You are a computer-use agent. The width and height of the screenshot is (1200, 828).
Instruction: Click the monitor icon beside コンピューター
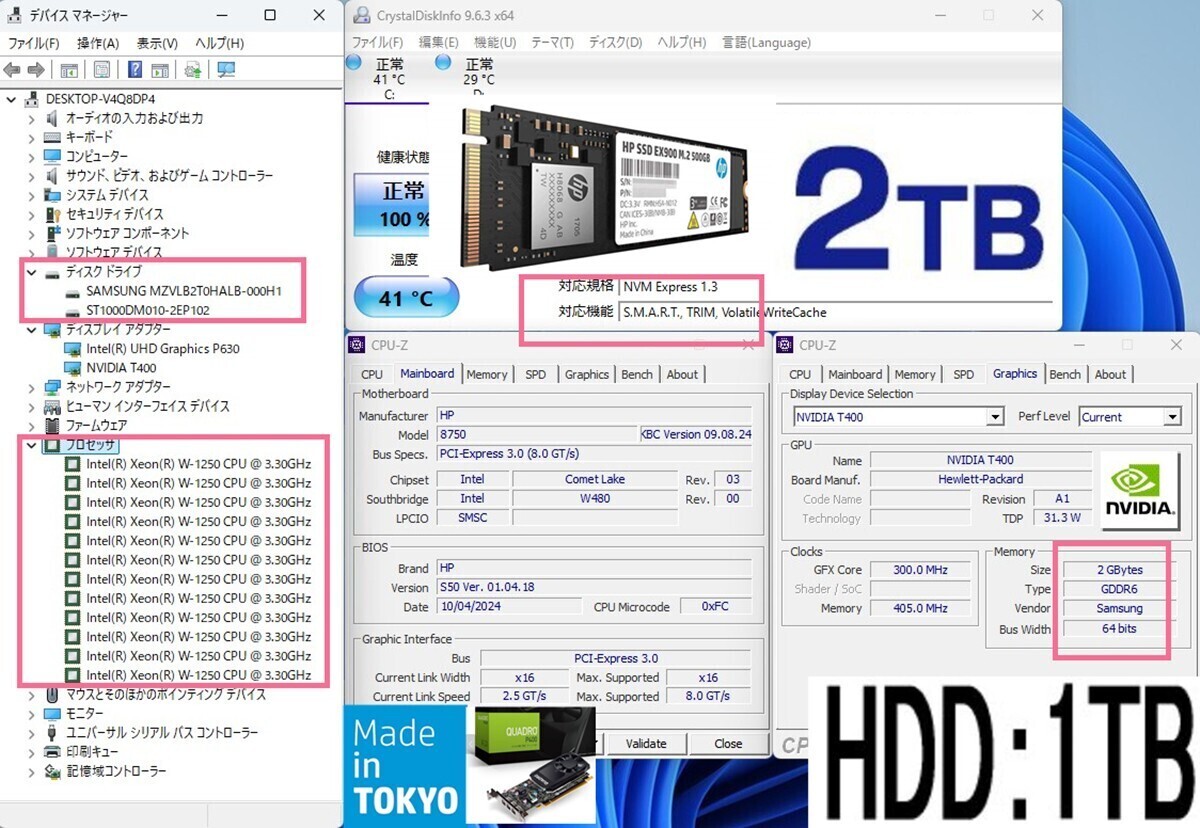[52, 156]
